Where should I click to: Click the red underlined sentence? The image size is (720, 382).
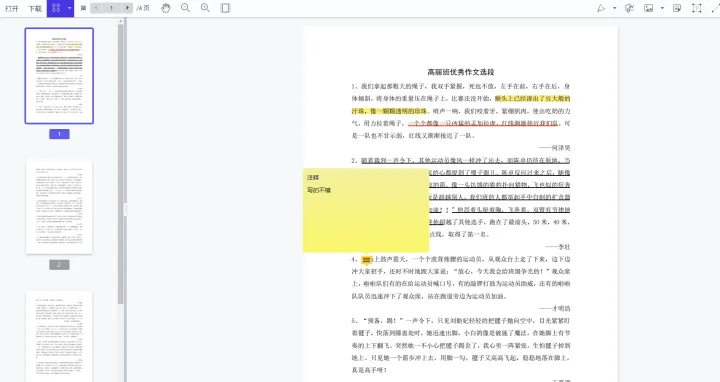(x=483, y=123)
